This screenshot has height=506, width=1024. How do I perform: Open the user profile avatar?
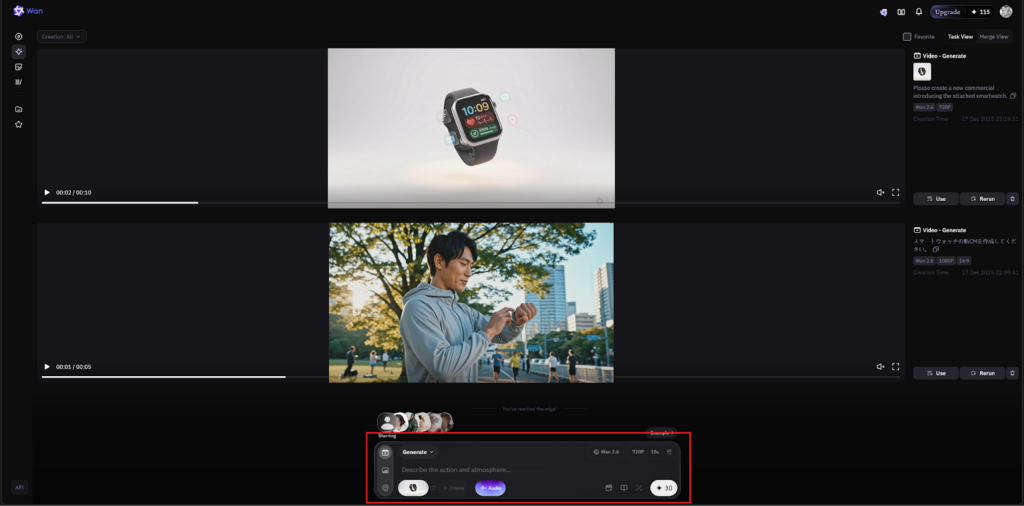coord(1006,12)
